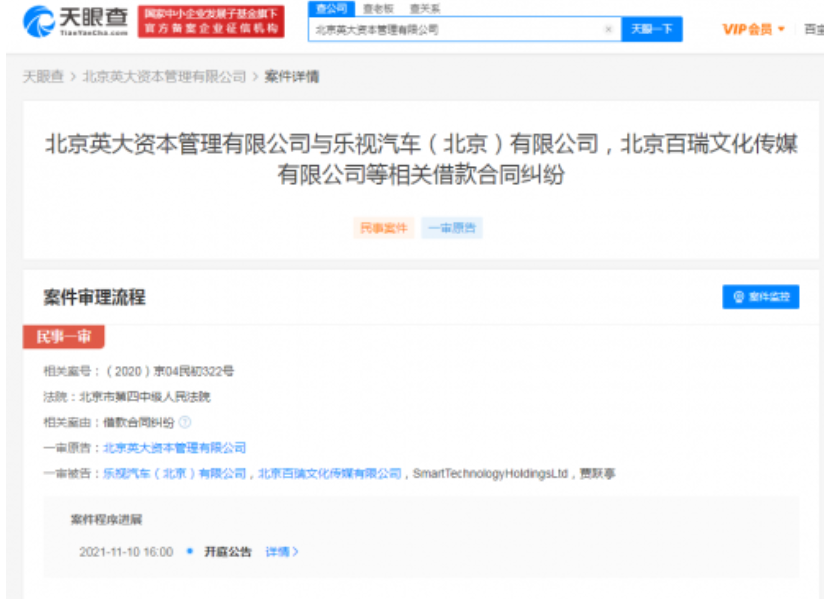Click the blue dot timeline marker for 开庭公告
Screen dimensions: 831x599
tap(190, 551)
